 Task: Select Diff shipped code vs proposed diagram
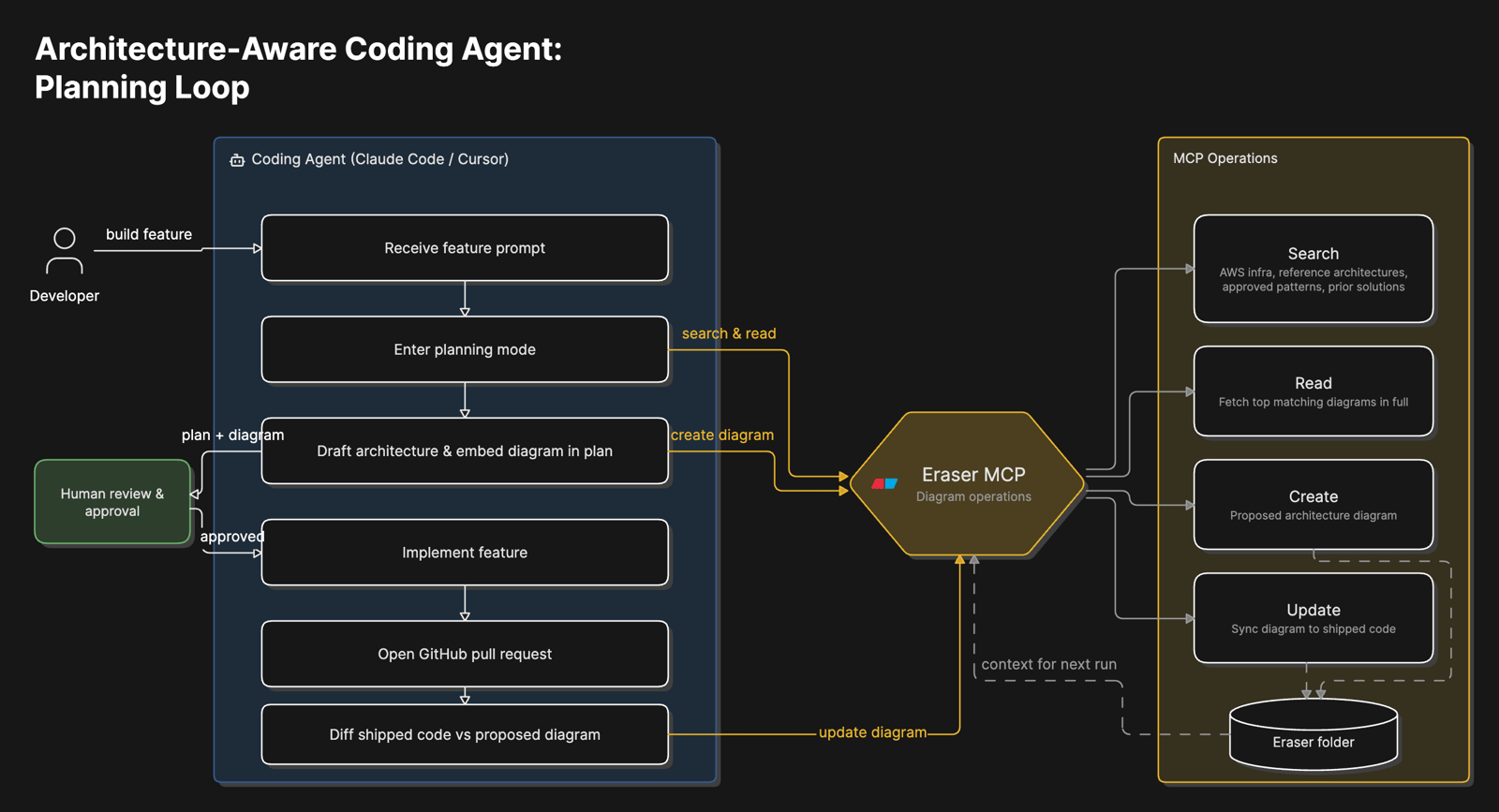coord(465,734)
